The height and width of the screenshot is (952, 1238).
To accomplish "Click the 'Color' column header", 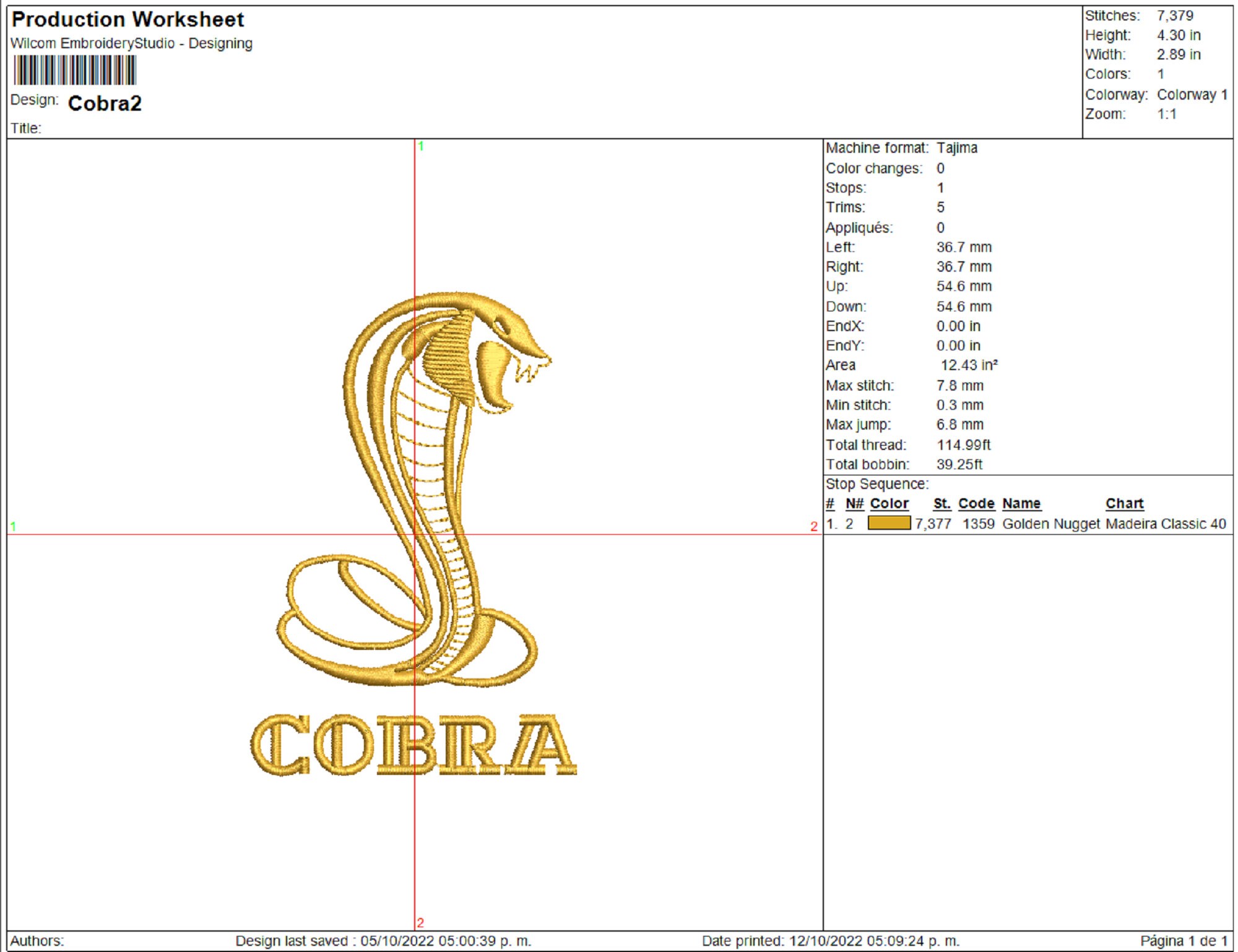I will (889, 504).
